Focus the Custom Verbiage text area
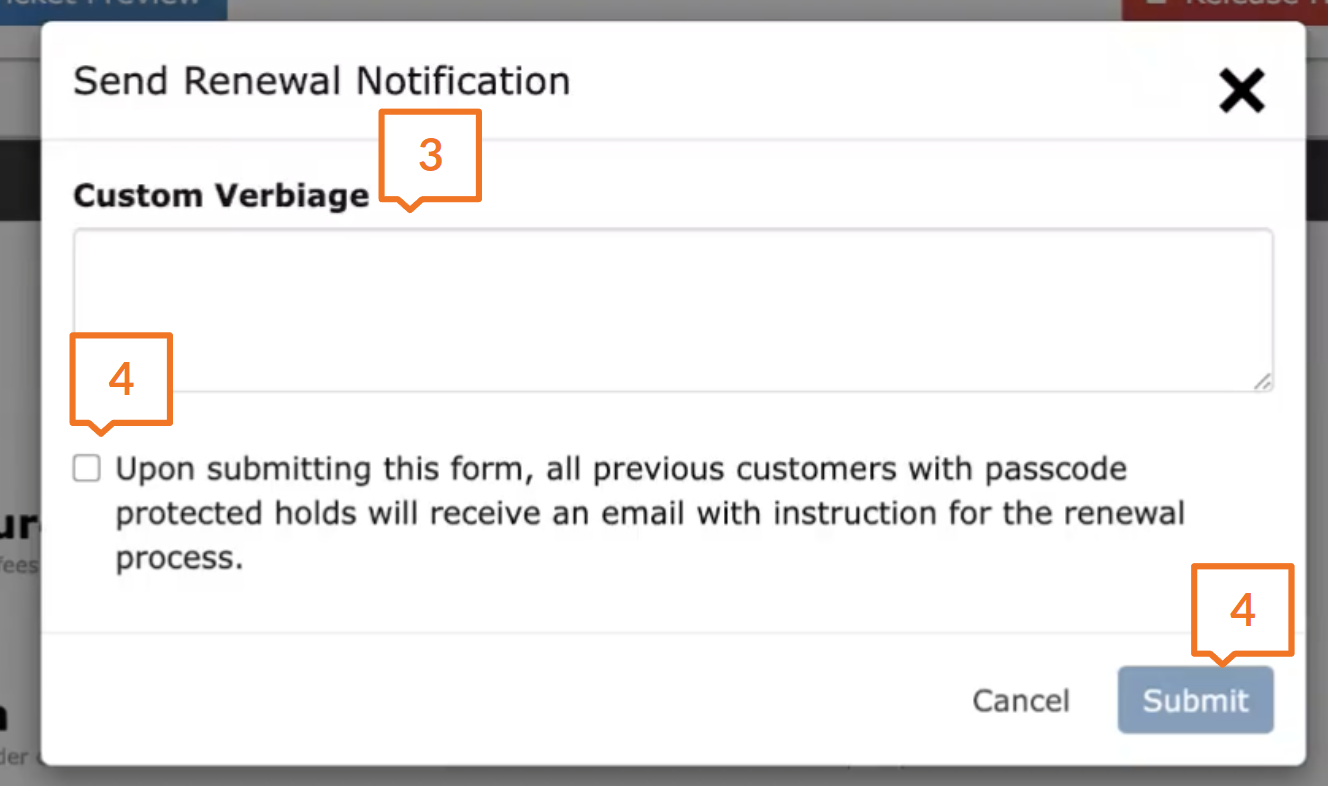The image size is (1328, 786). 672,310
